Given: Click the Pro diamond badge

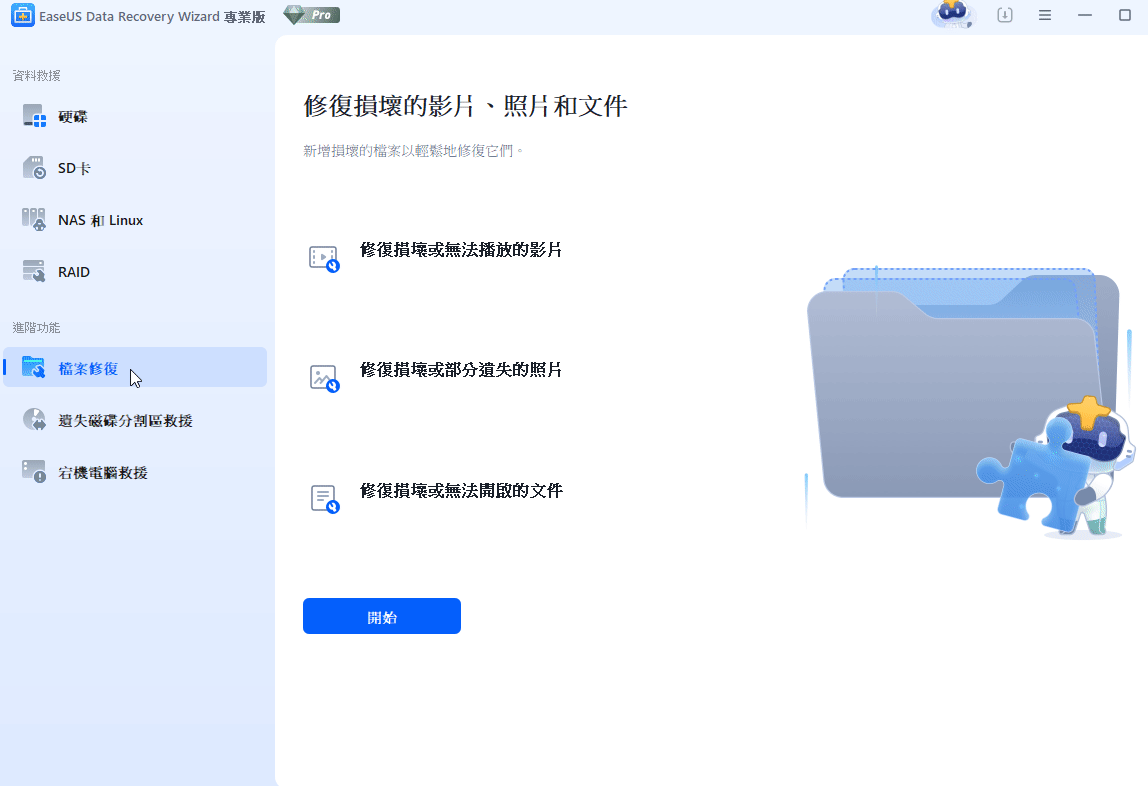Looking at the screenshot, I should click(x=311, y=15).
